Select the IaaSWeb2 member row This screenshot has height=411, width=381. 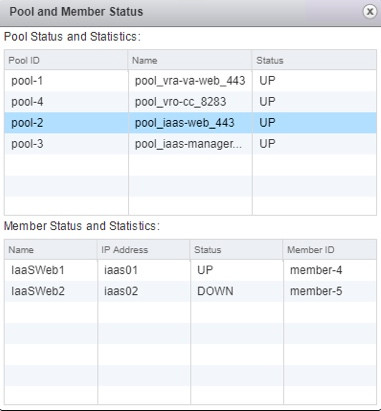coord(190,291)
